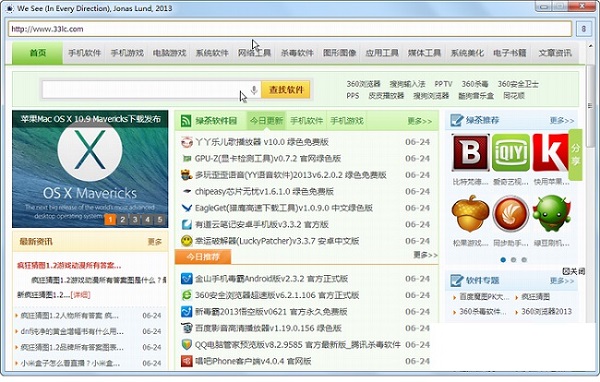Click the microphone icon in the search box
This screenshot has width=600, height=382.
[x=254, y=90]
